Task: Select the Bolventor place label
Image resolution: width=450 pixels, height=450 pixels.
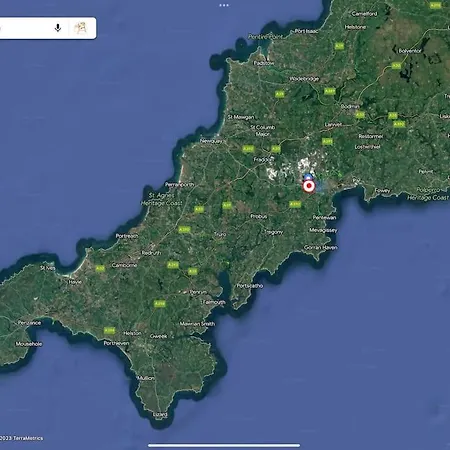Action: pos(410,51)
